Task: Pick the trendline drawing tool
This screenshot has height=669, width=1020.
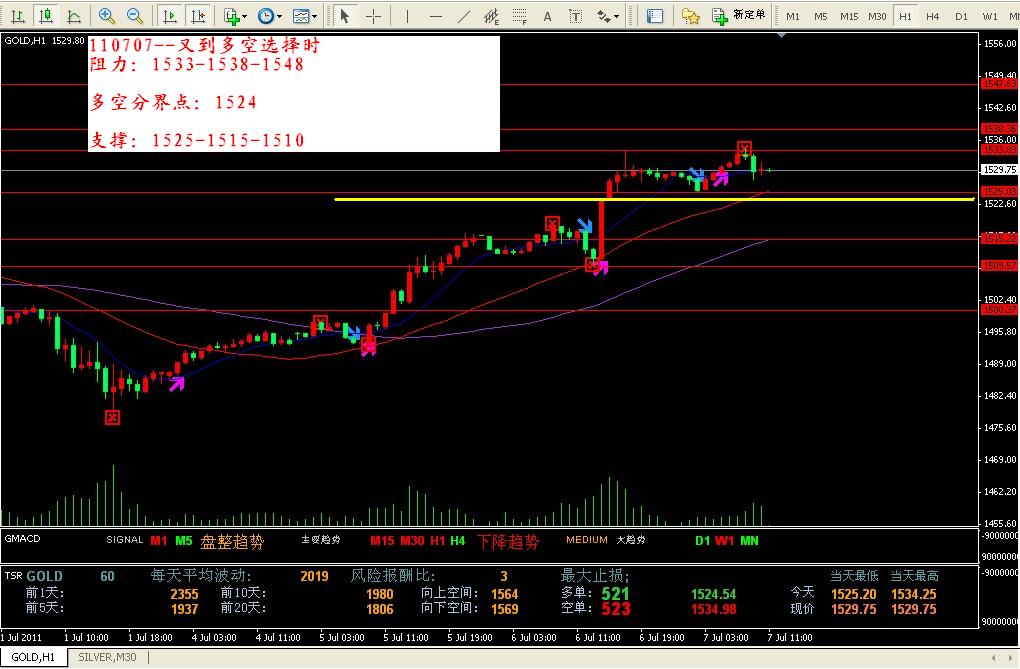Action: (463, 16)
